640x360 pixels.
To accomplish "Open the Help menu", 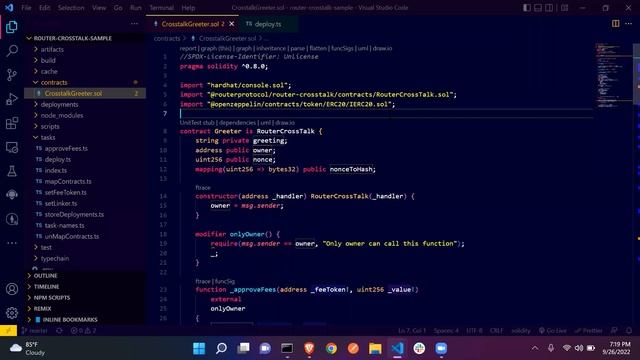I will click(188, 8).
